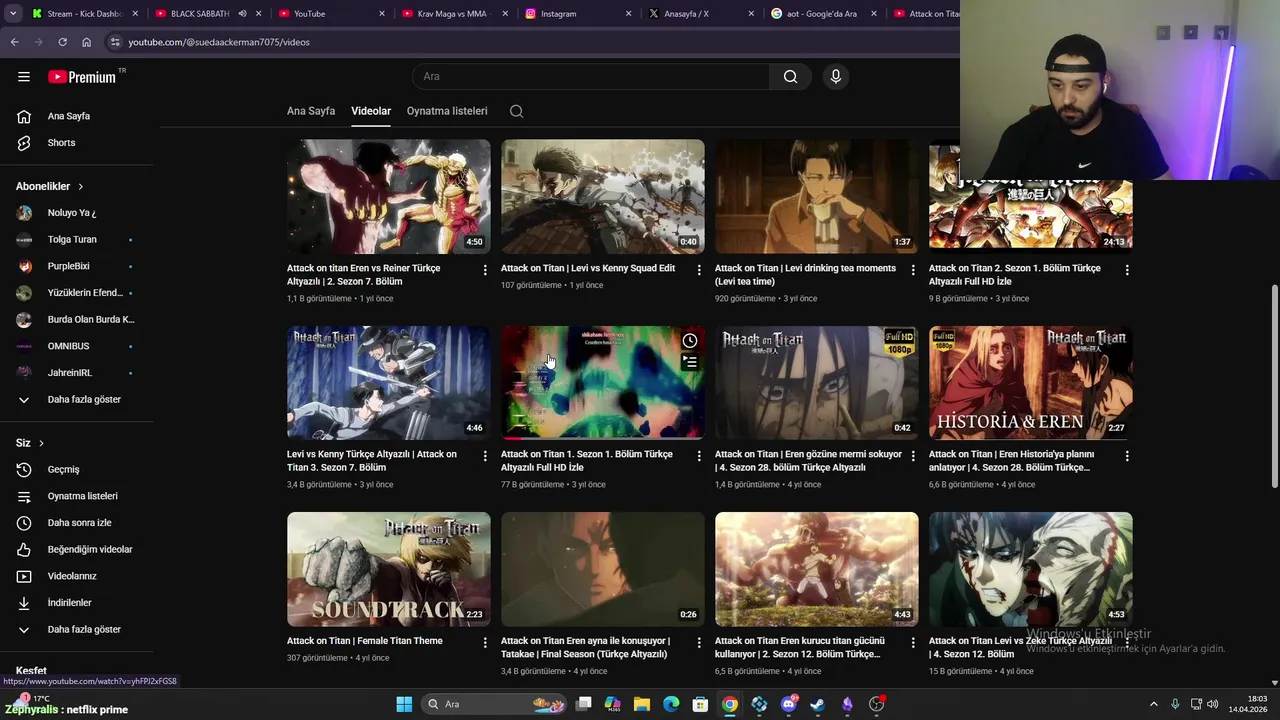1280x720 pixels.
Task: Expand Daha fazla göster under İndirilenler
Action: [77, 629]
